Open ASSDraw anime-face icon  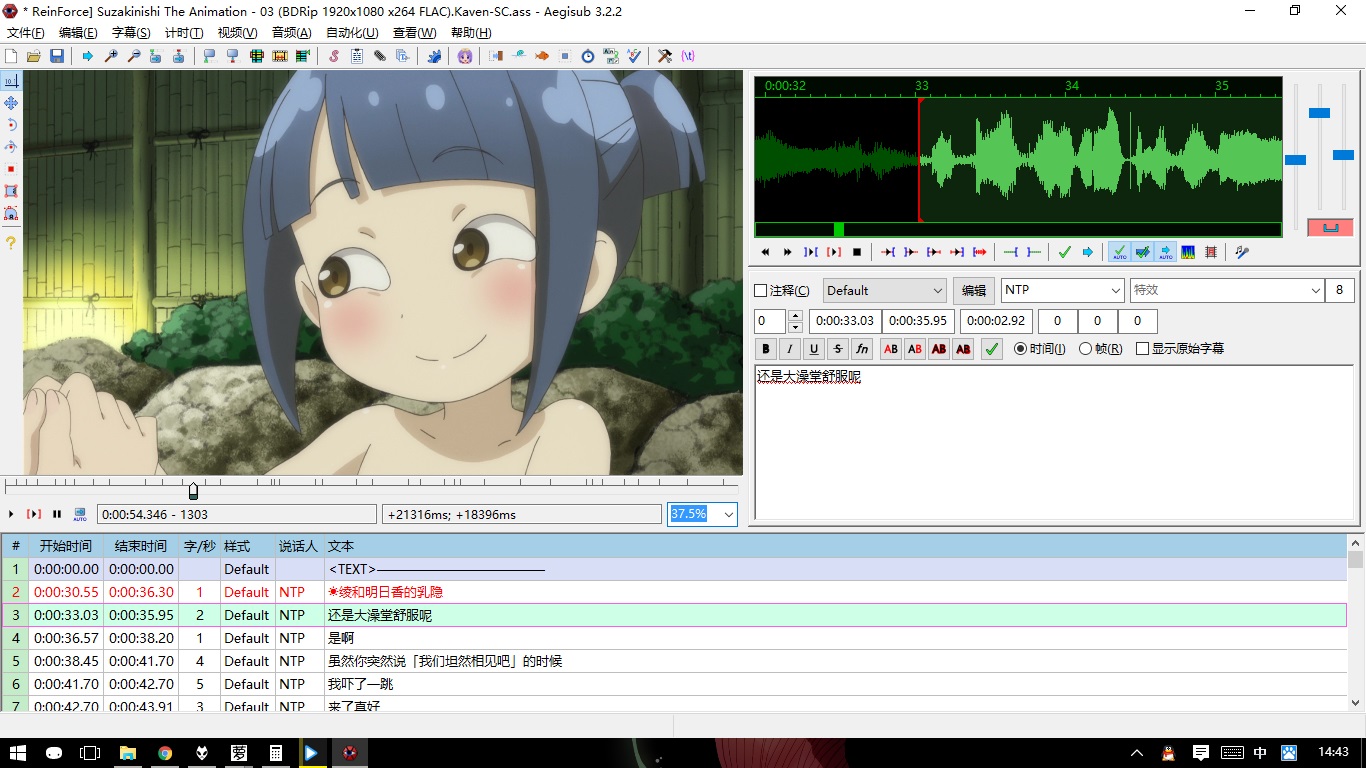(x=465, y=56)
